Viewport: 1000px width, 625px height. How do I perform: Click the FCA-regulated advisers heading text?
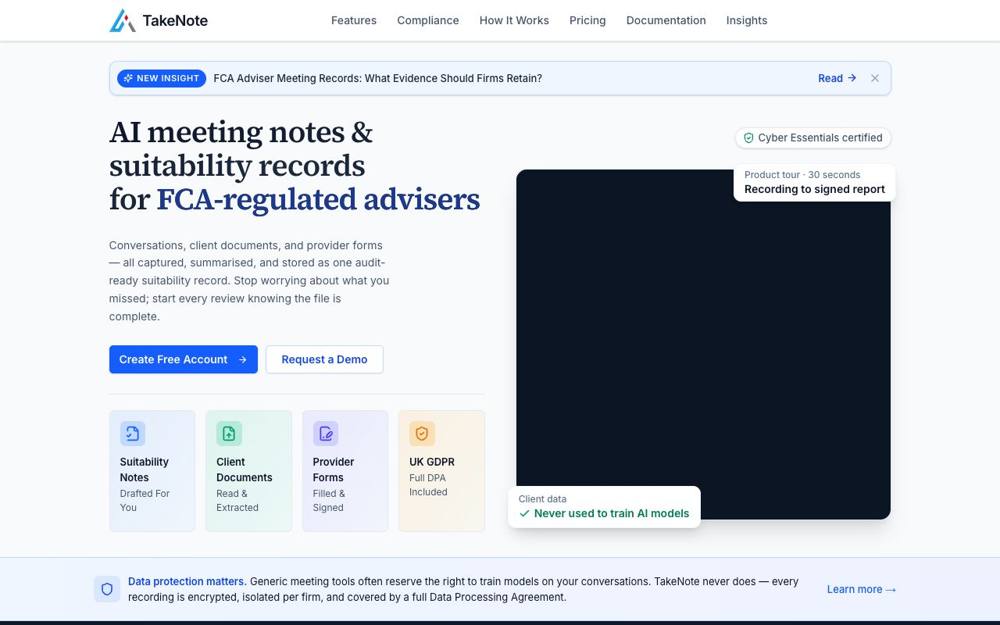click(x=318, y=199)
